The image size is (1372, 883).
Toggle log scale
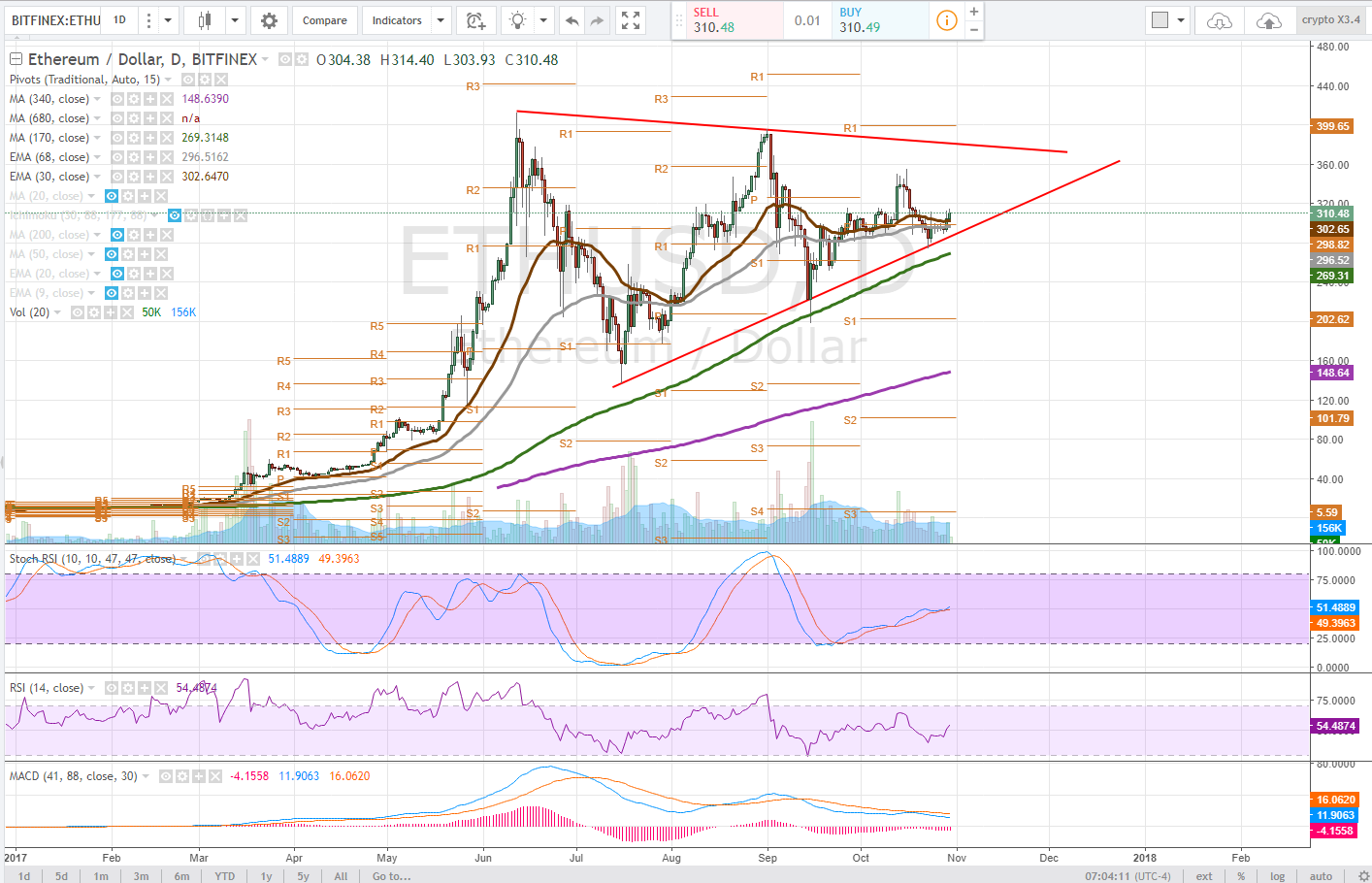(1277, 876)
